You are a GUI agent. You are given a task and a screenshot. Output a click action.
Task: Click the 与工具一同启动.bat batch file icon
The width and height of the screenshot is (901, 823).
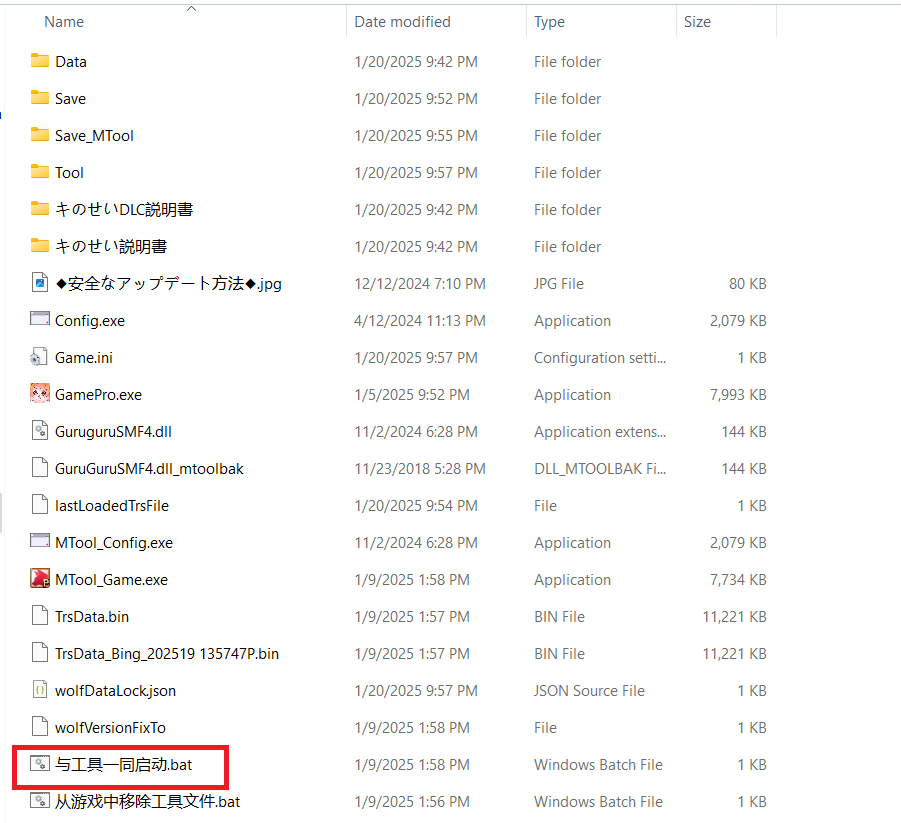coord(40,764)
